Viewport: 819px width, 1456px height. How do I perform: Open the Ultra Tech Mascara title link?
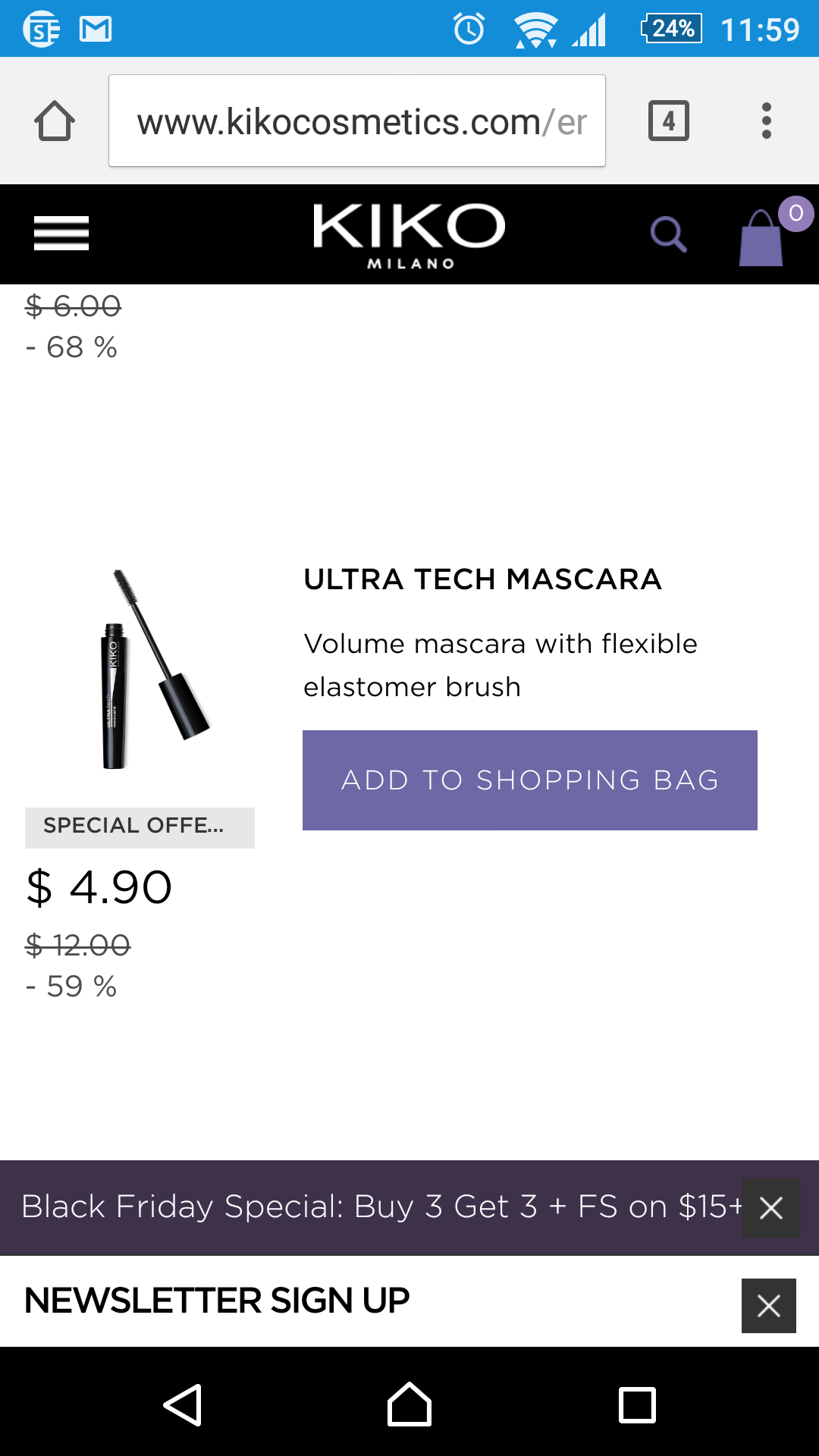tap(482, 579)
